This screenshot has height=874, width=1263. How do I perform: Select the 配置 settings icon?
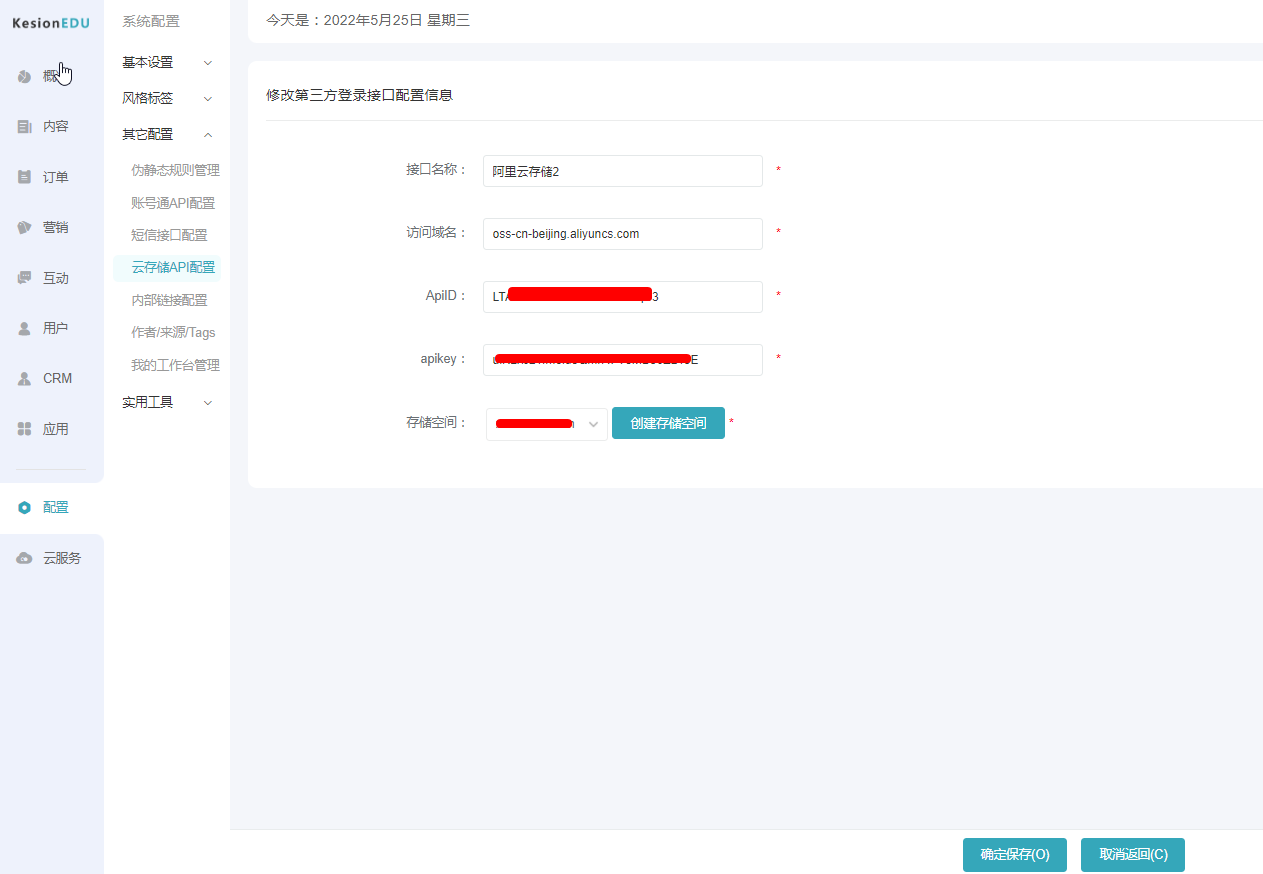click(25, 508)
